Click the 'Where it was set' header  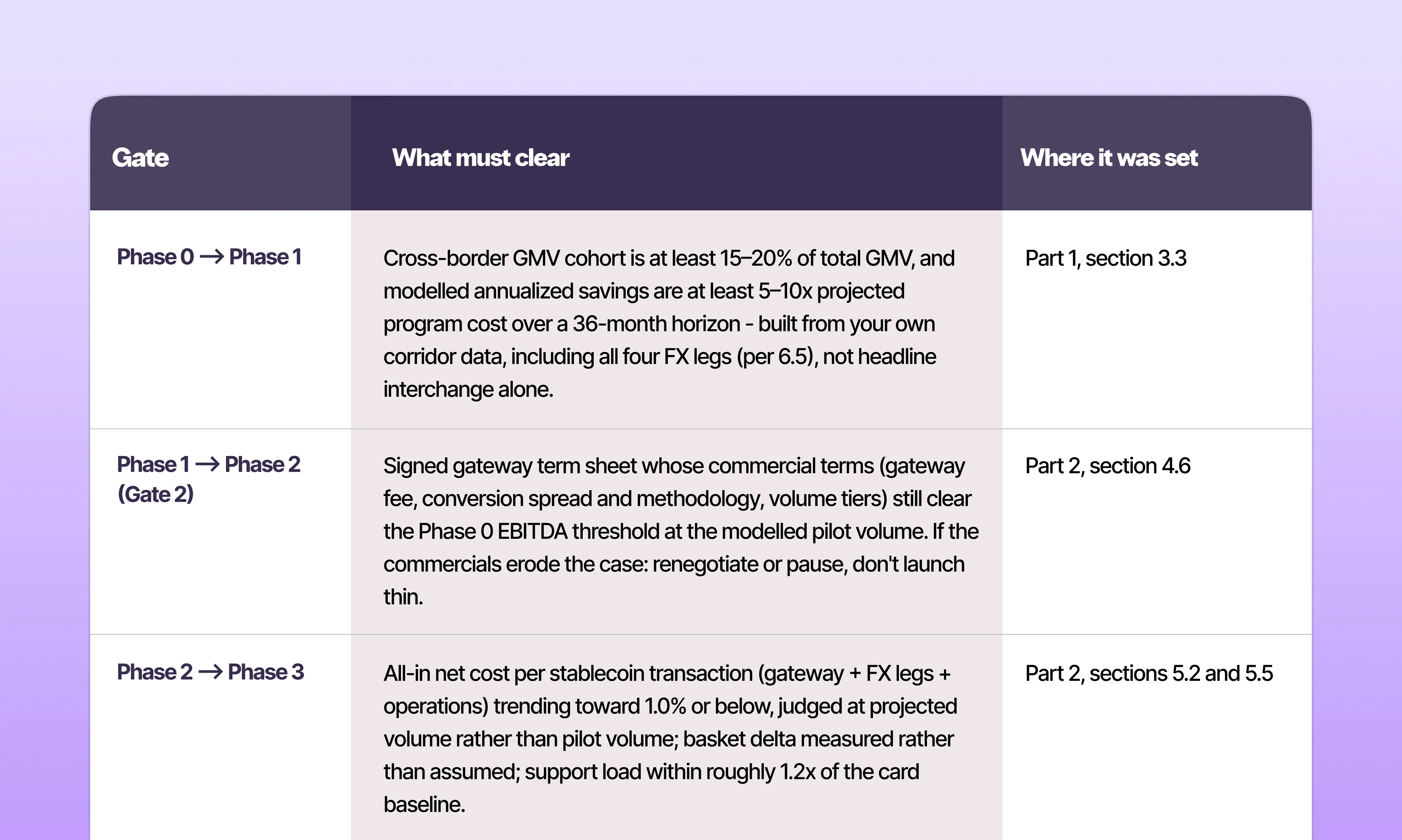pos(1110,158)
